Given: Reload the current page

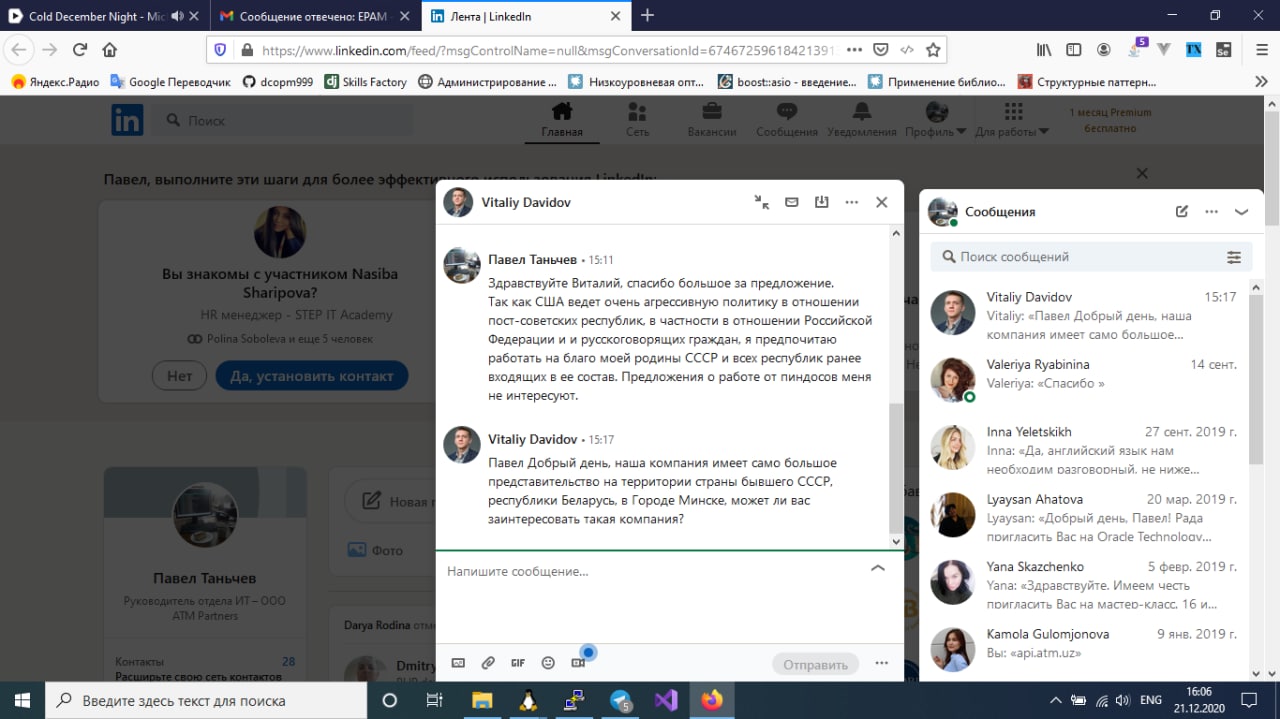Looking at the screenshot, I should point(80,50).
